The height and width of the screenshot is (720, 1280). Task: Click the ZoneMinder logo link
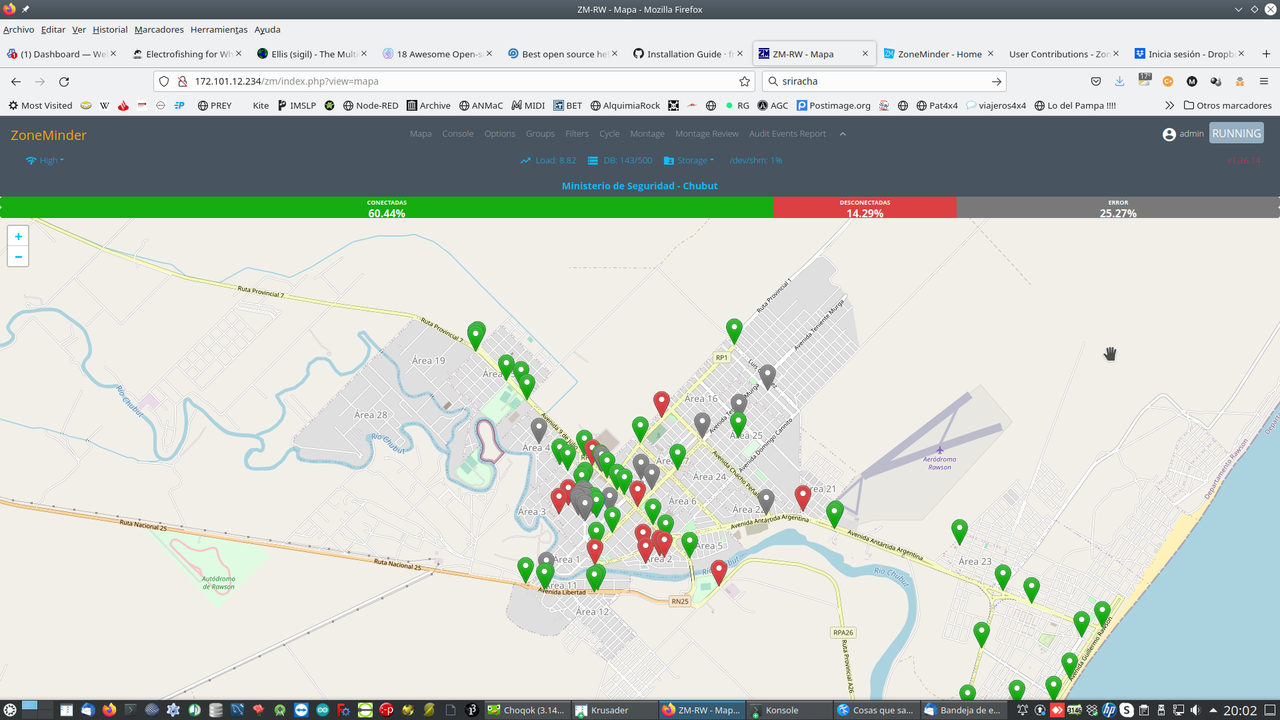pos(49,135)
